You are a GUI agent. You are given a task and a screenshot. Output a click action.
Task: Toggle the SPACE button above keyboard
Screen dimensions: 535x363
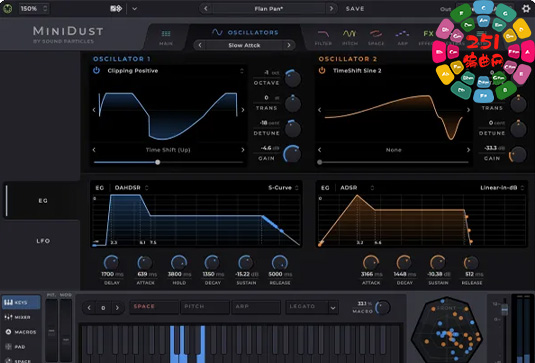154,307
